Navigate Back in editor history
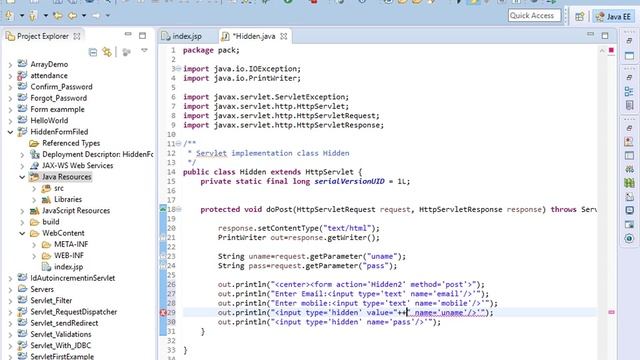The image size is (640, 360). click(72, 16)
